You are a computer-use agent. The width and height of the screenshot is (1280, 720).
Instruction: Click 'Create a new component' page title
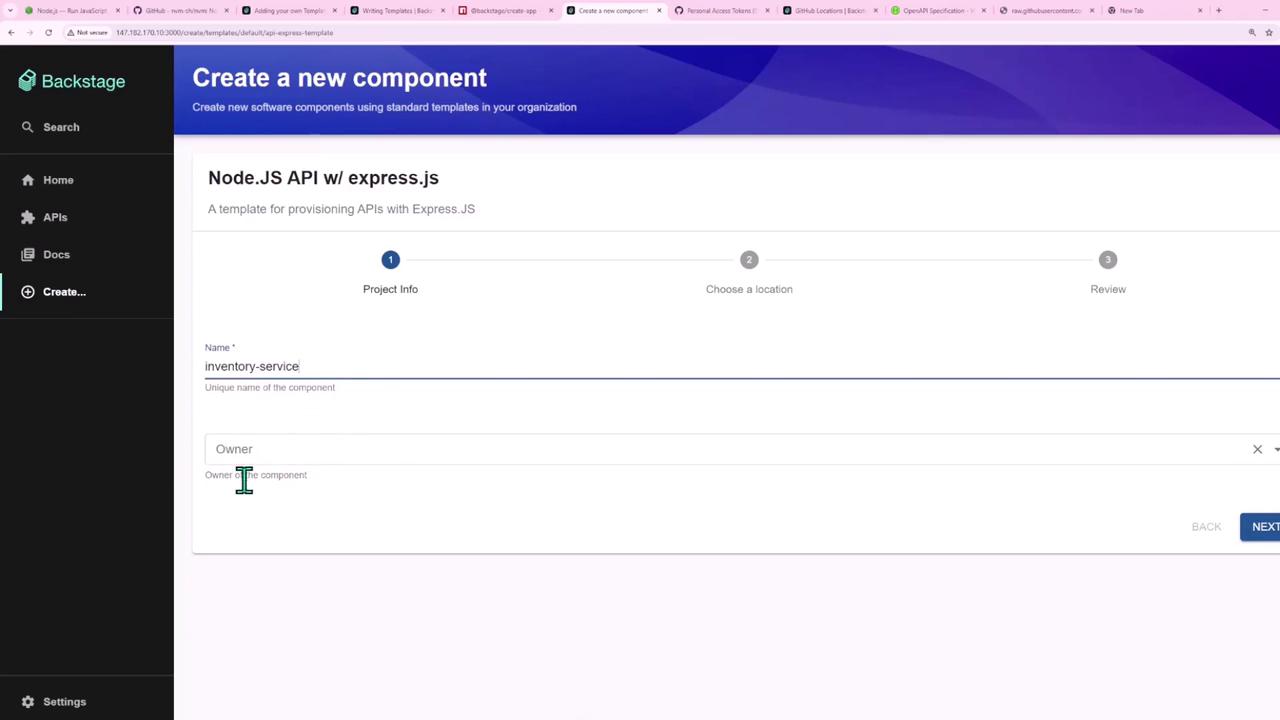pyautogui.click(x=339, y=78)
